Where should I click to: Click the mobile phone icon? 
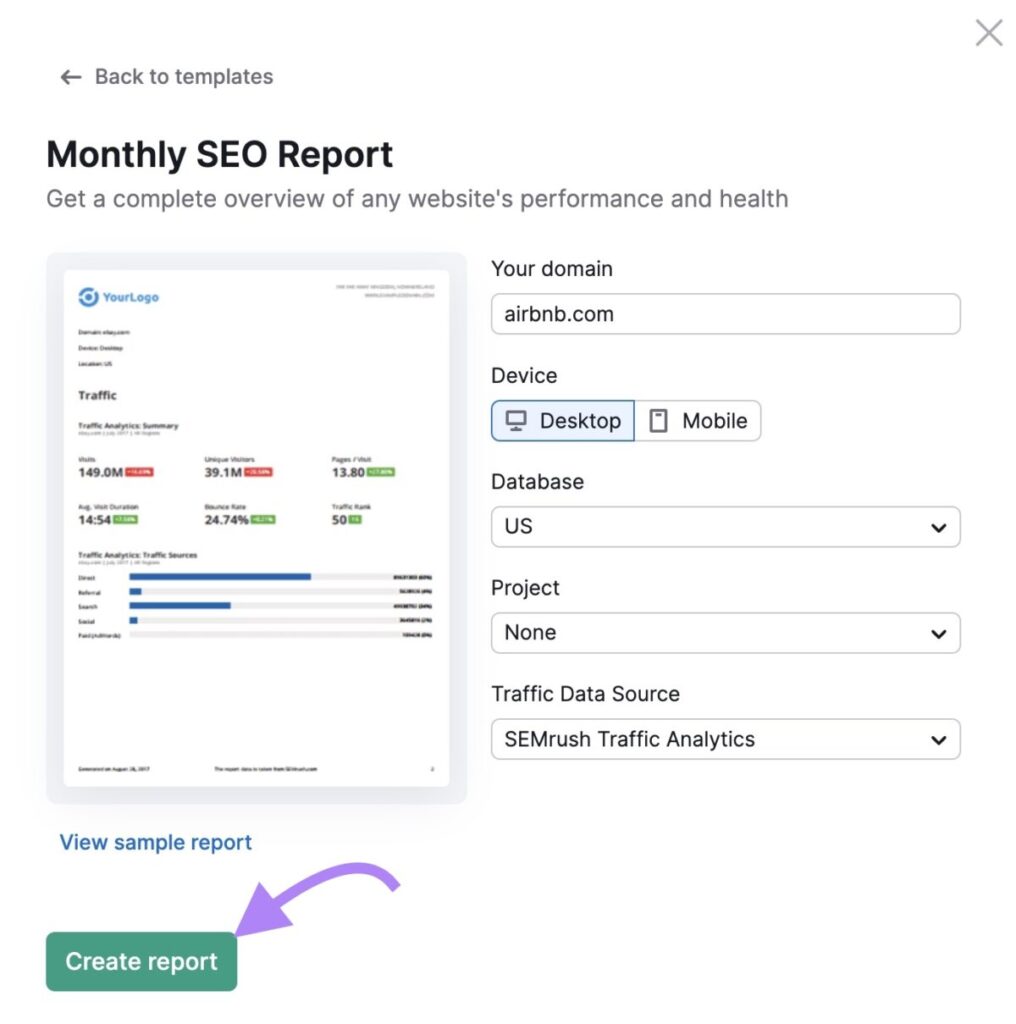658,421
